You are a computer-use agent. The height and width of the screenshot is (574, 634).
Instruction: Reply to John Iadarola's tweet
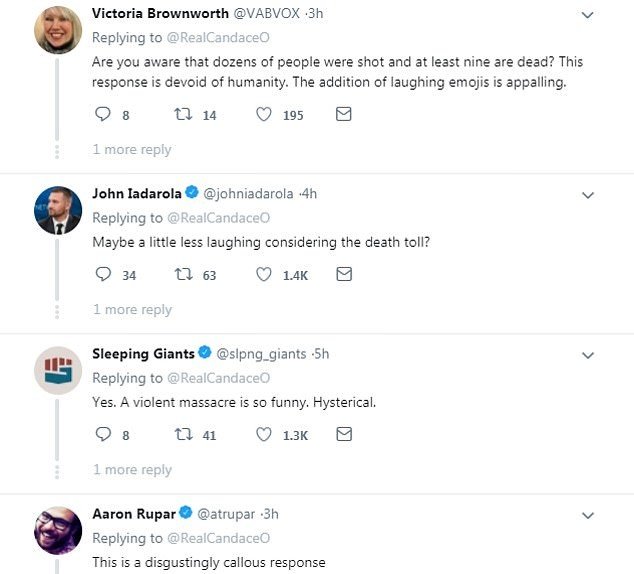click(101, 275)
